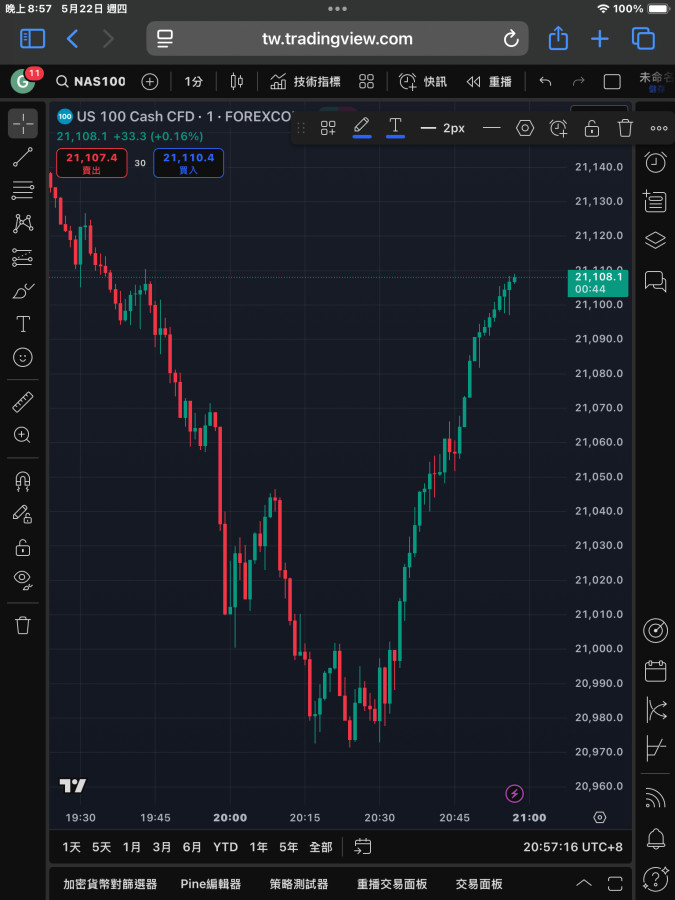Change the line color with pencil icon
Image resolution: width=675 pixels, height=900 pixels.
coord(362,127)
